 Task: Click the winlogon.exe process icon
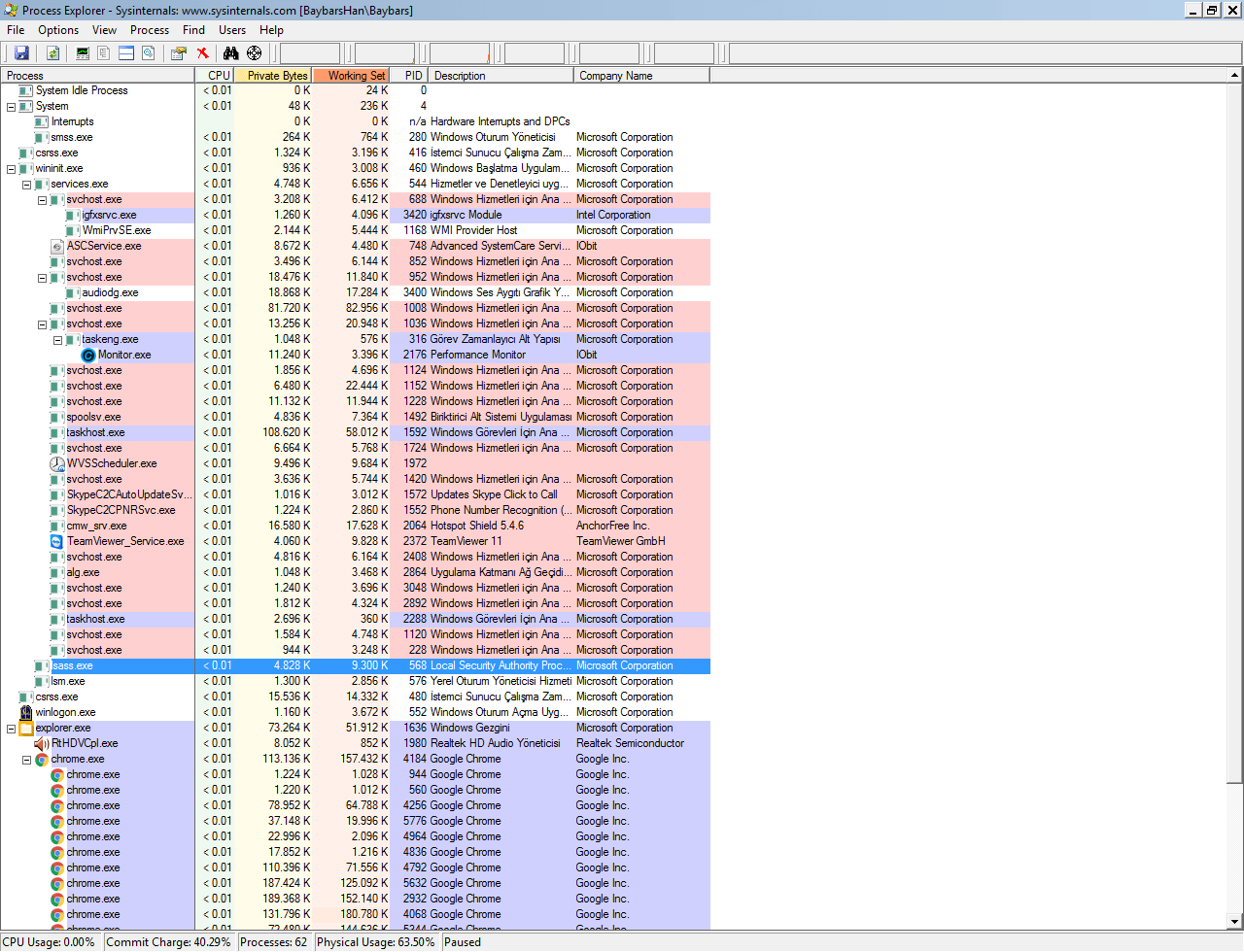26,712
